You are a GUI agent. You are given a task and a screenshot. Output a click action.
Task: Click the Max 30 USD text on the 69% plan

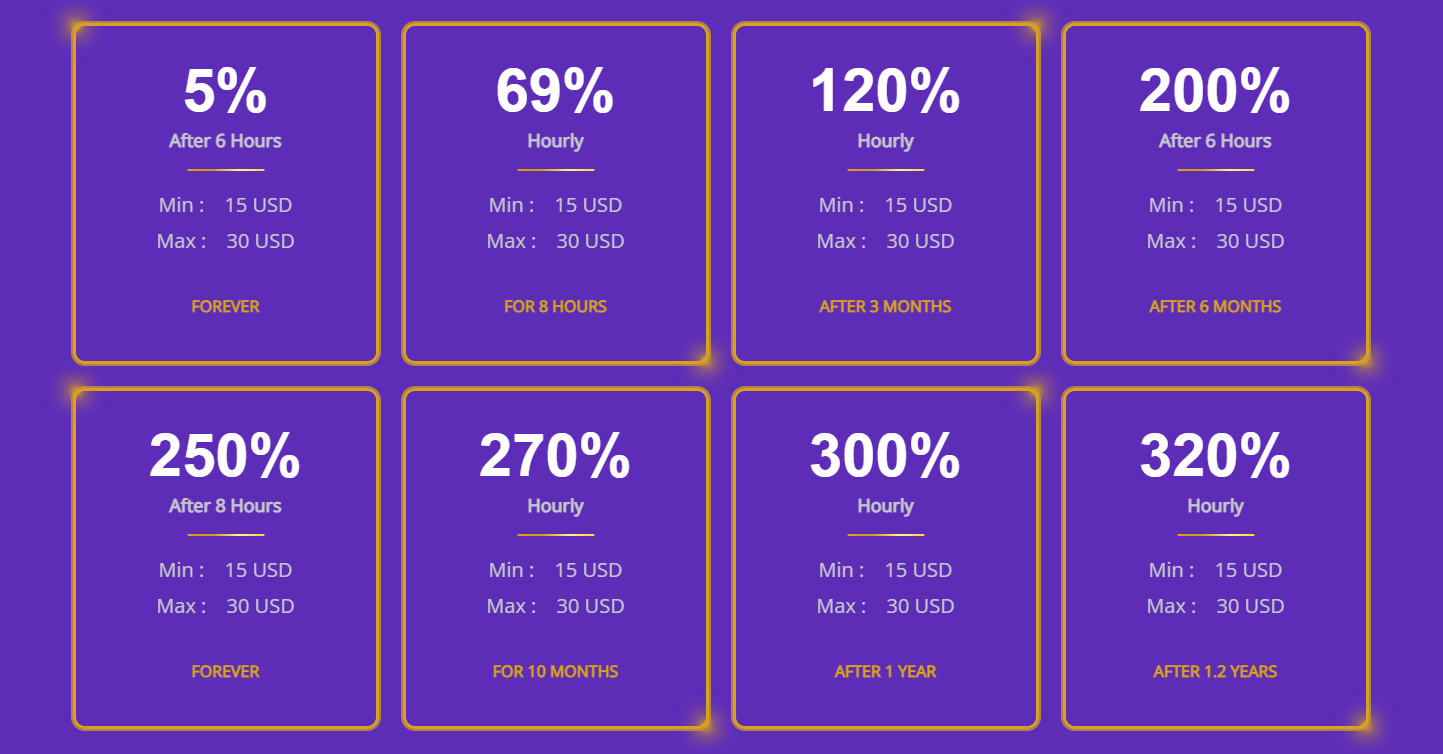[555, 241]
